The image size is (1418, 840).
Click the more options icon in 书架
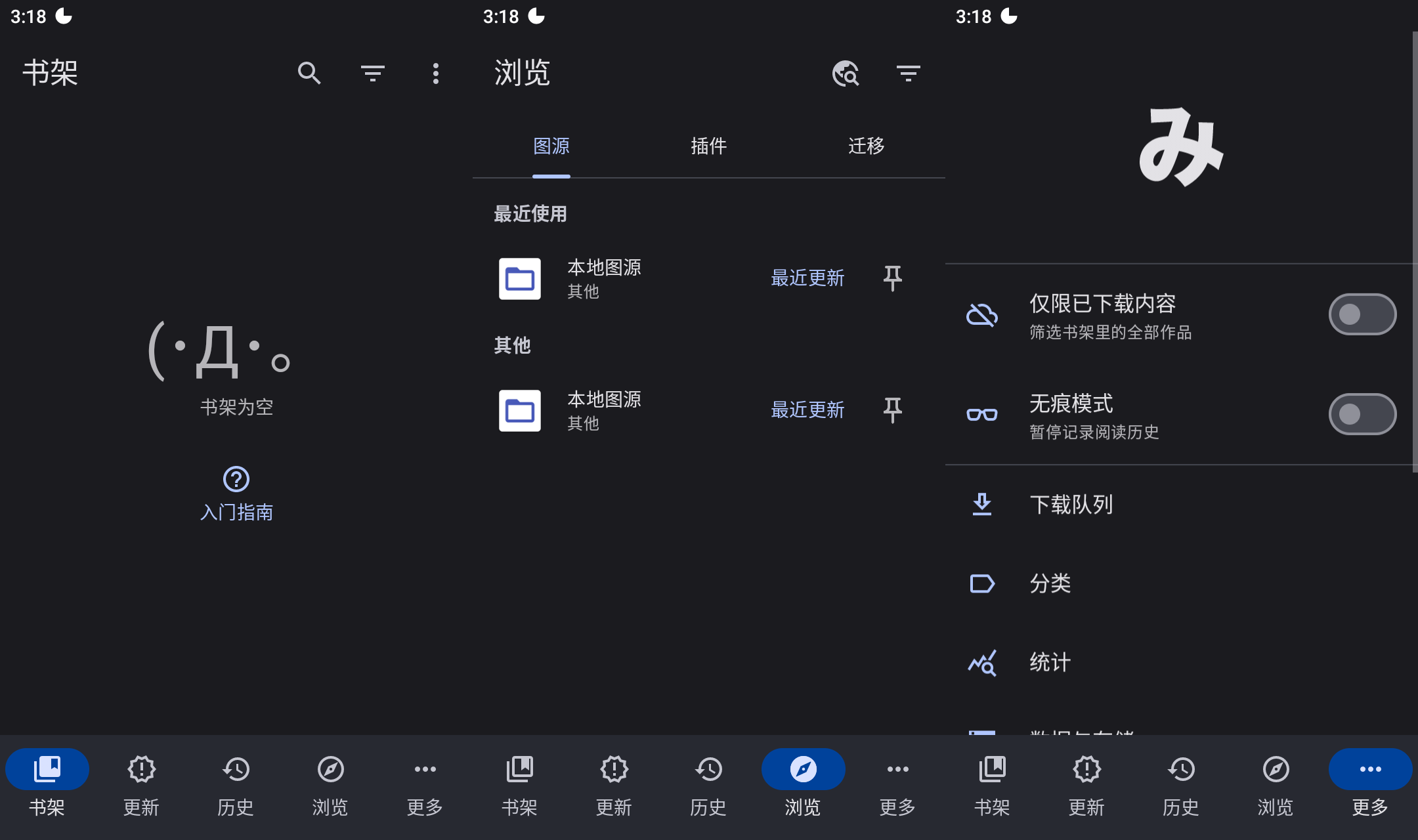(x=437, y=73)
